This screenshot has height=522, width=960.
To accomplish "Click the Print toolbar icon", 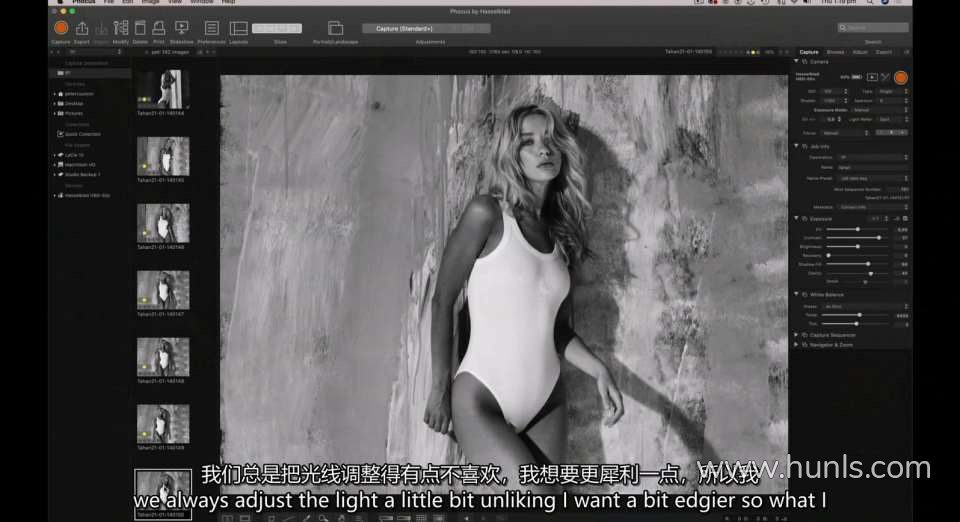I will click(159, 28).
